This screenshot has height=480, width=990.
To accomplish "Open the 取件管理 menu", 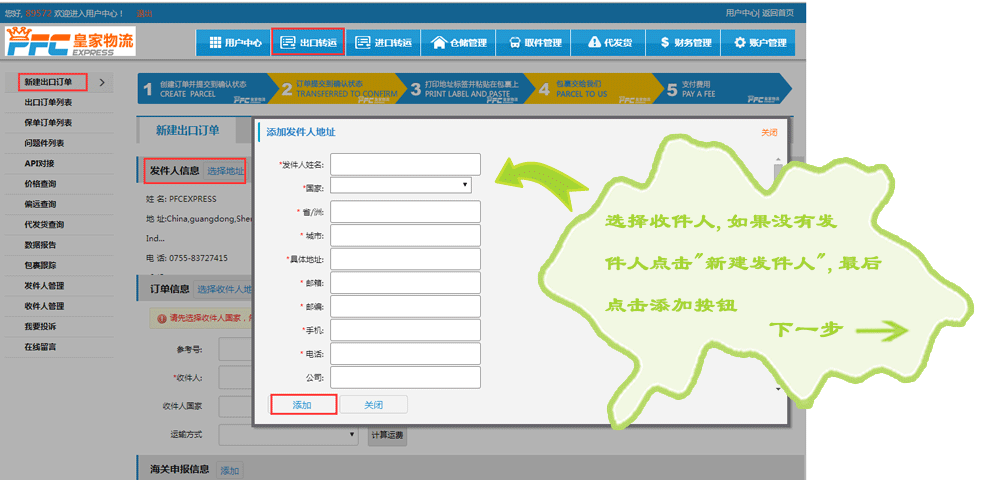I will [534, 42].
